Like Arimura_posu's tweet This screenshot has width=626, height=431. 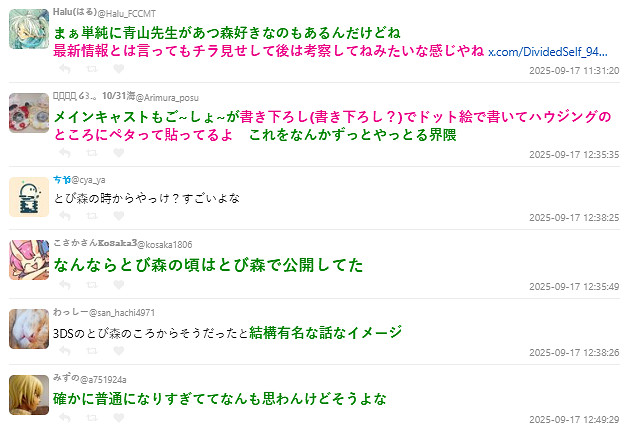(x=119, y=153)
